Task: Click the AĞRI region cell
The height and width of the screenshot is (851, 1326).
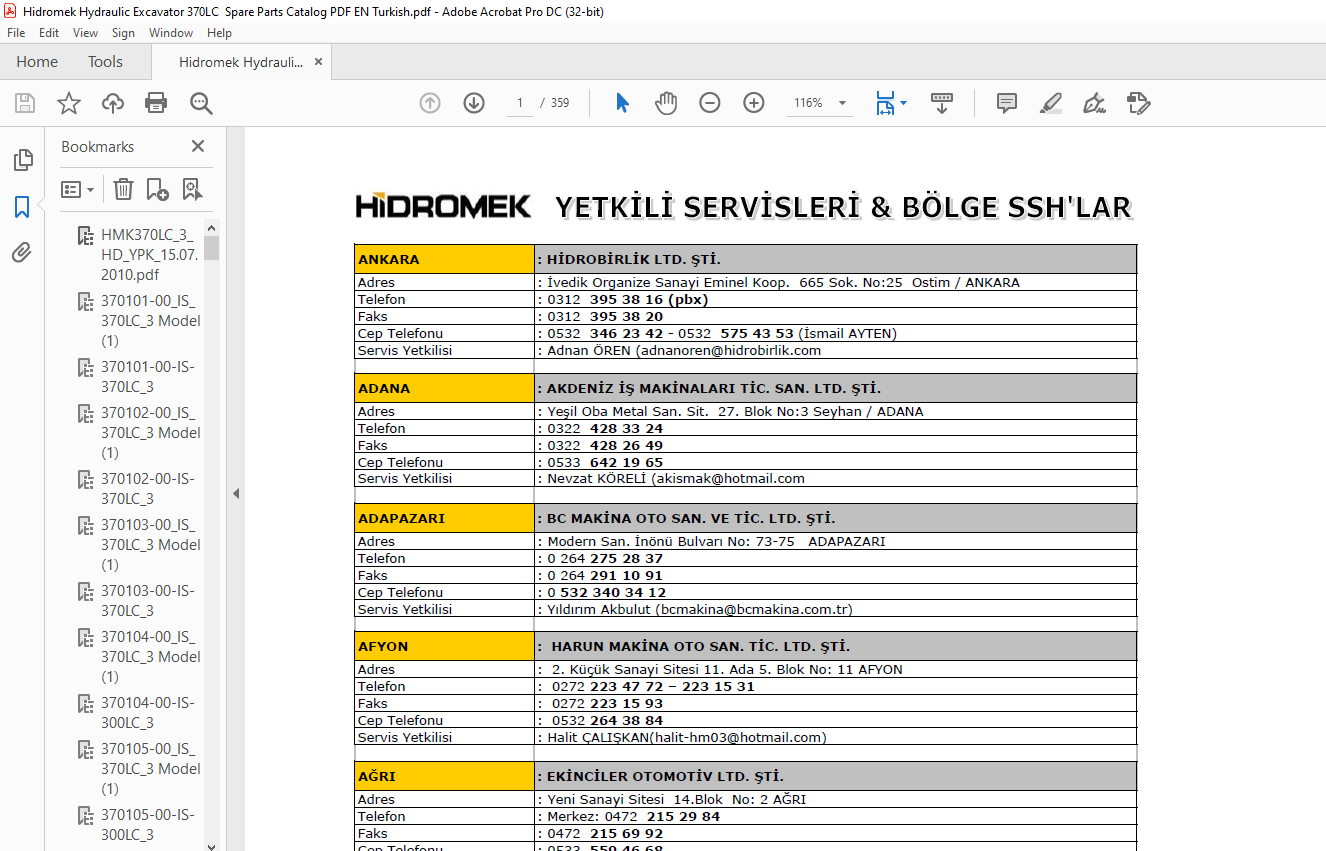Action: pyautogui.click(x=445, y=776)
